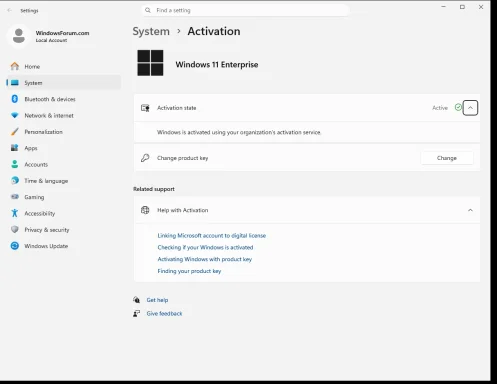The image size is (497, 384).
Task: Click the 'Related support' heading
Action: click(154, 189)
